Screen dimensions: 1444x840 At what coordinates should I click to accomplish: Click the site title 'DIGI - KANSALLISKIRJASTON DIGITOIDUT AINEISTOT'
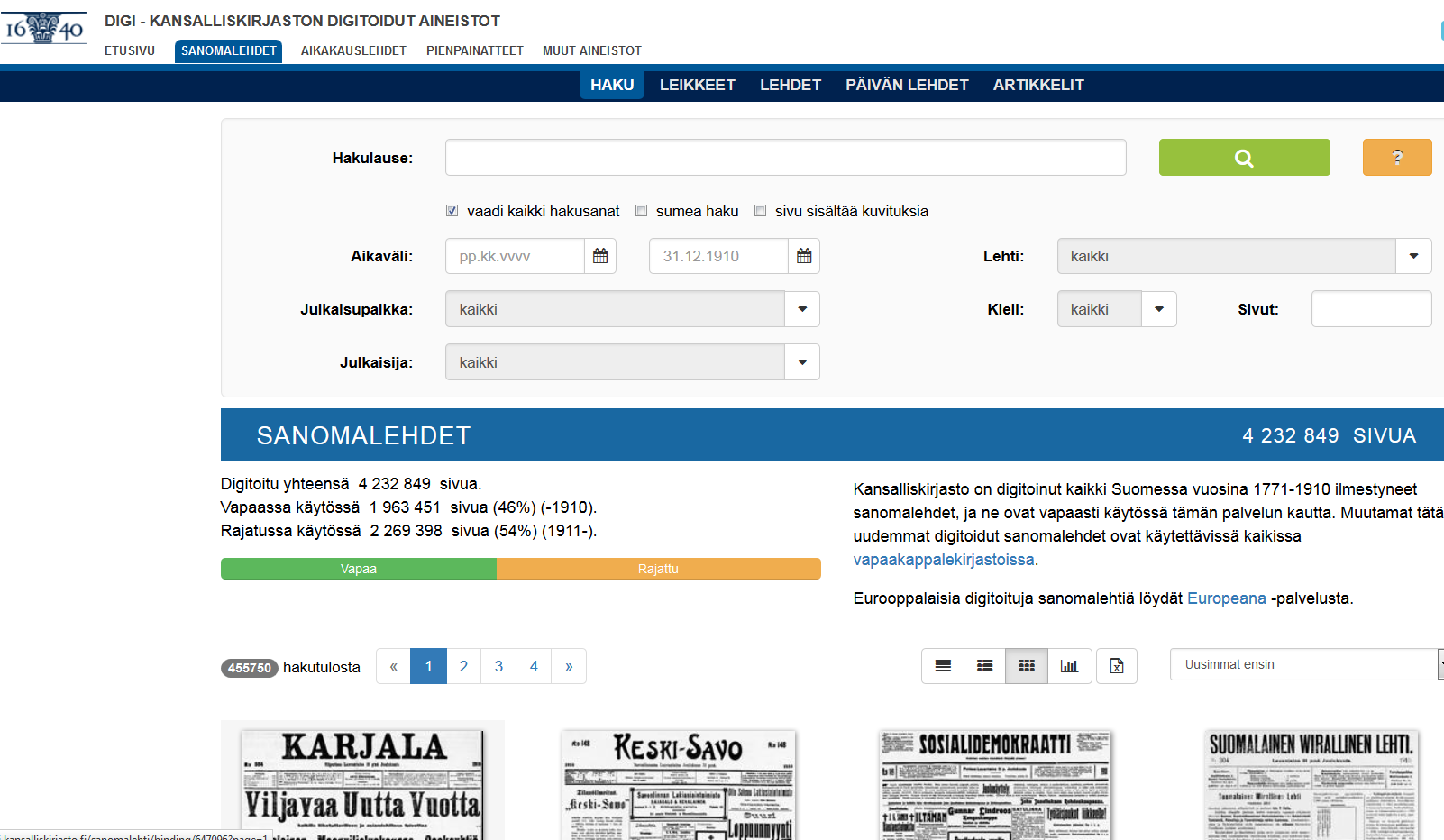coord(302,21)
